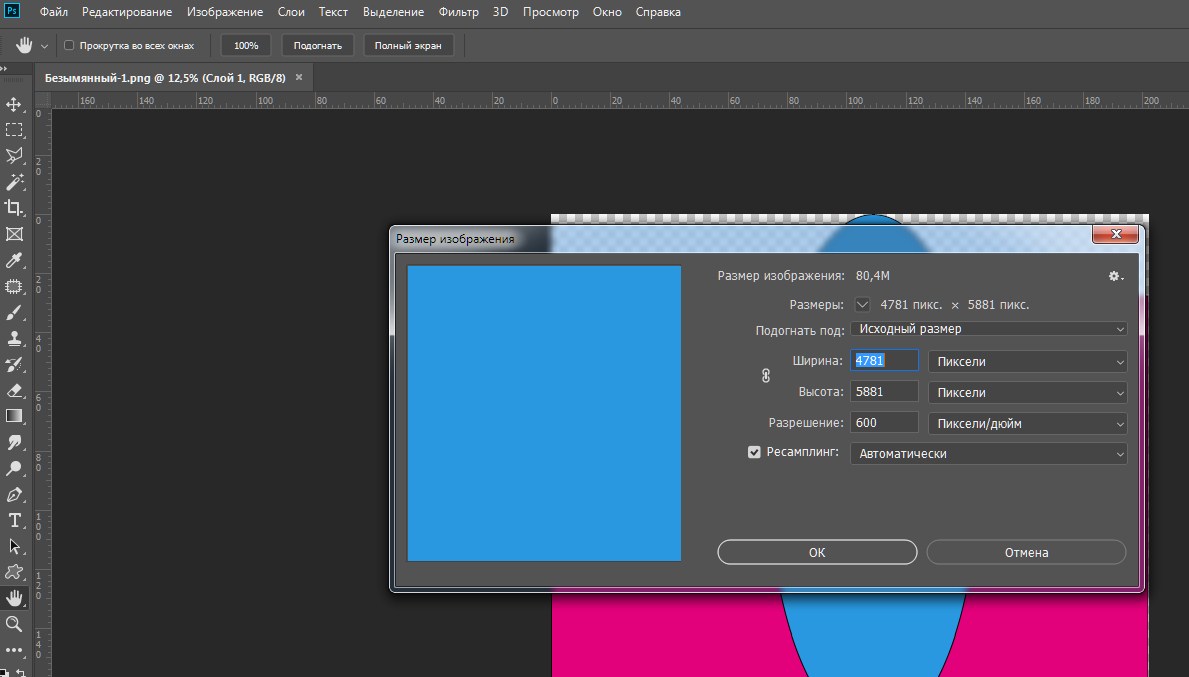The width and height of the screenshot is (1189, 677).
Task: Open the height units 'Пиксели' dropdown
Action: click(x=1027, y=393)
